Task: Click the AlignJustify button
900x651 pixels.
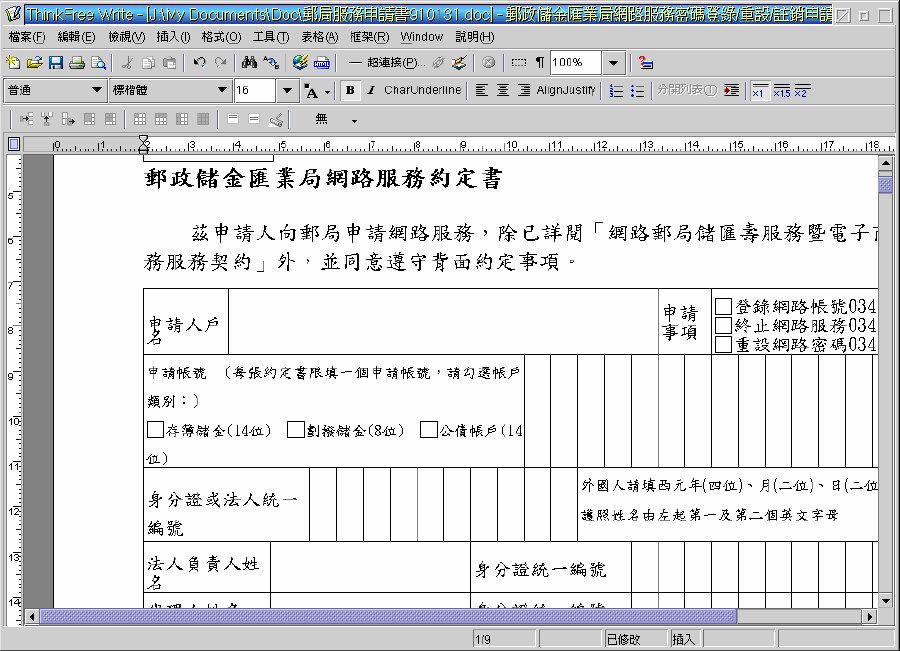Action: coord(566,90)
